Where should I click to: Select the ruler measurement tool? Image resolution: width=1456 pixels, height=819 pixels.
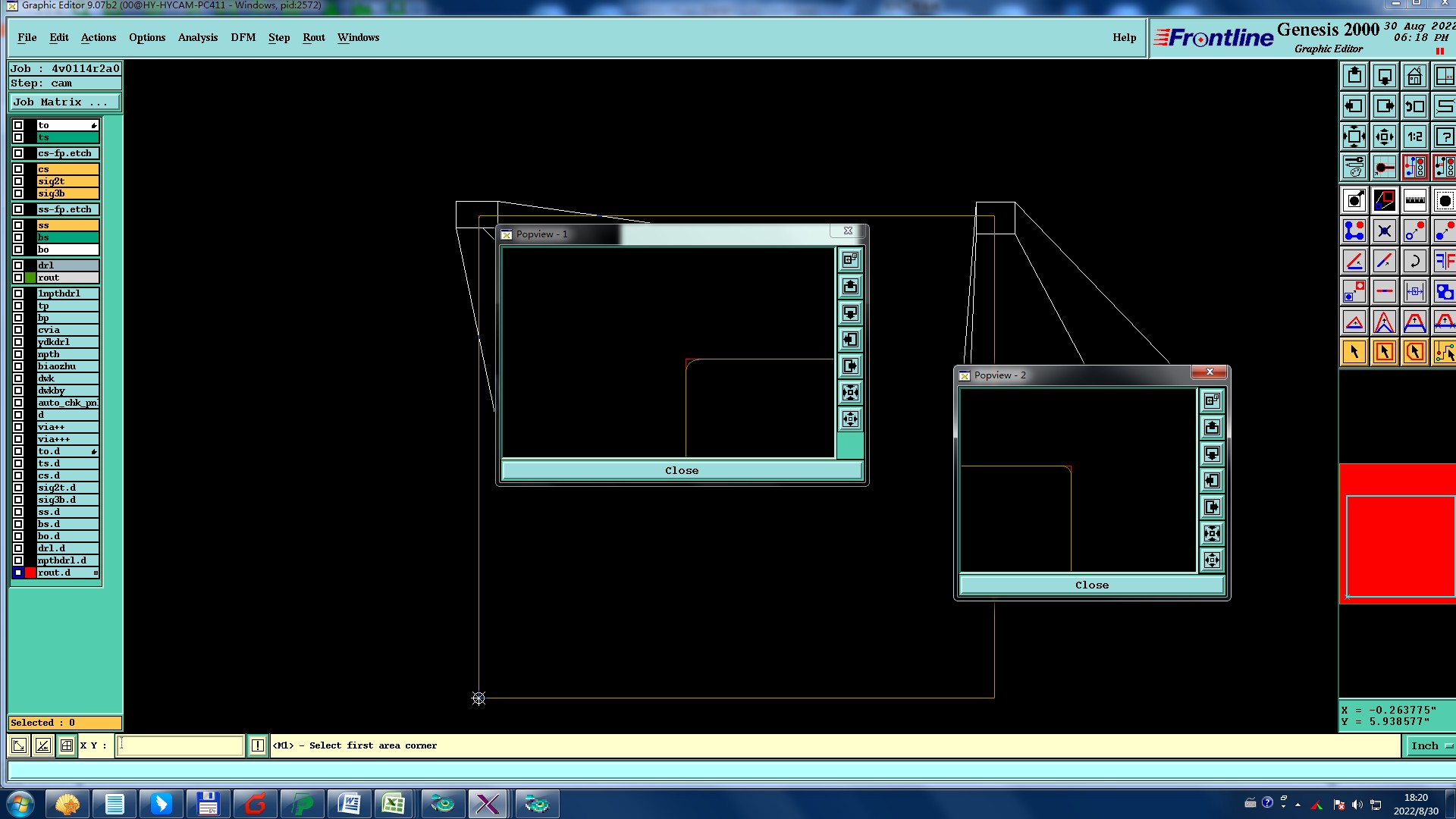(1414, 200)
